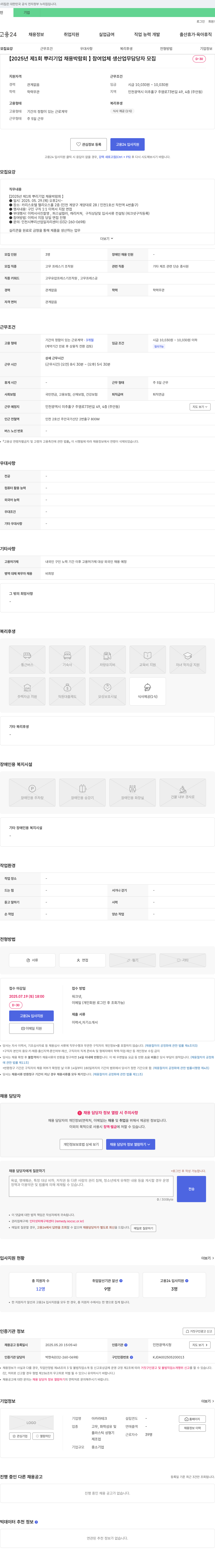Click the top 고용24 입사지원 button

127,144
